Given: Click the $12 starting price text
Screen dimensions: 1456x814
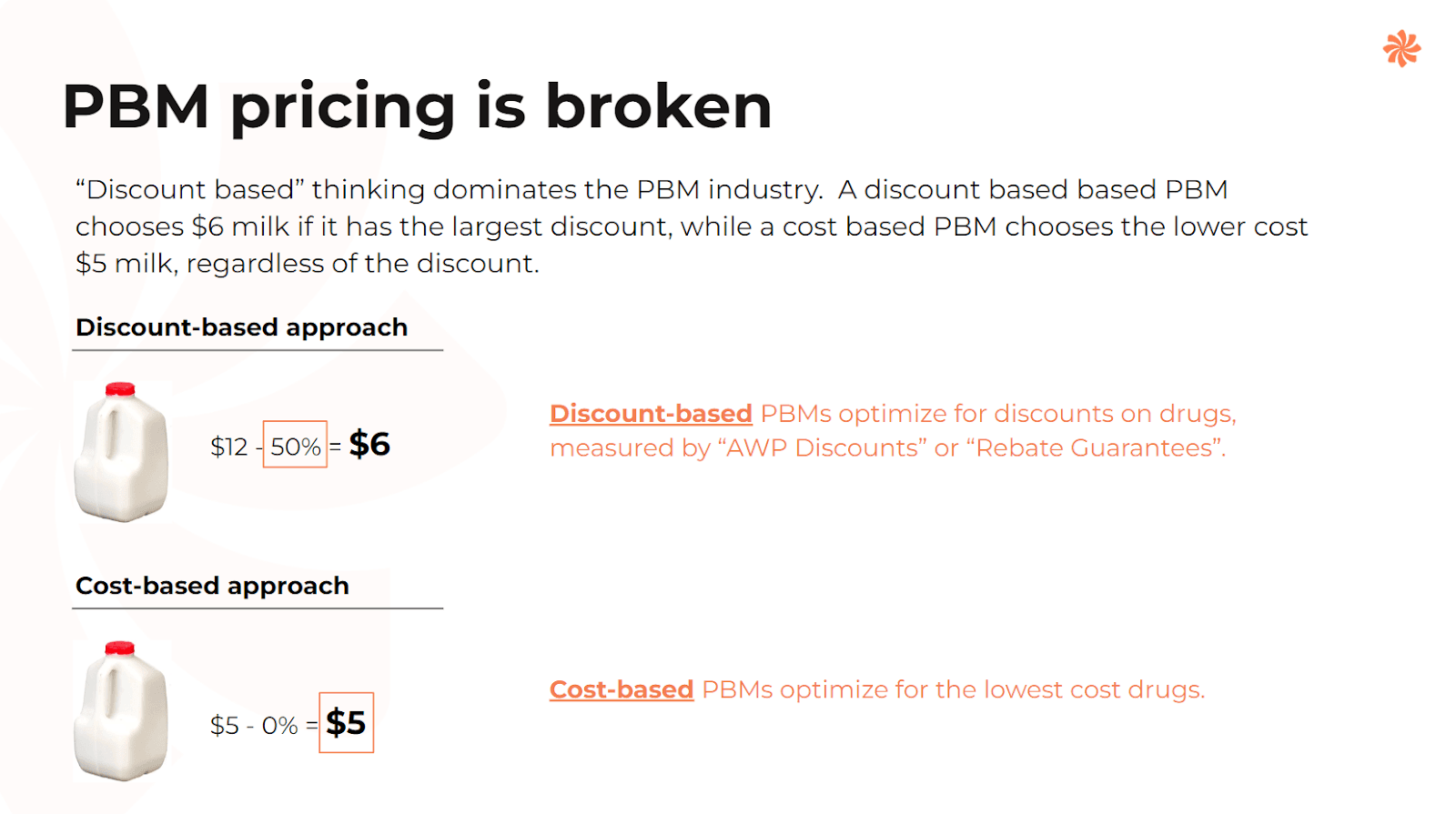Looking at the screenshot, I should point(228,447).
